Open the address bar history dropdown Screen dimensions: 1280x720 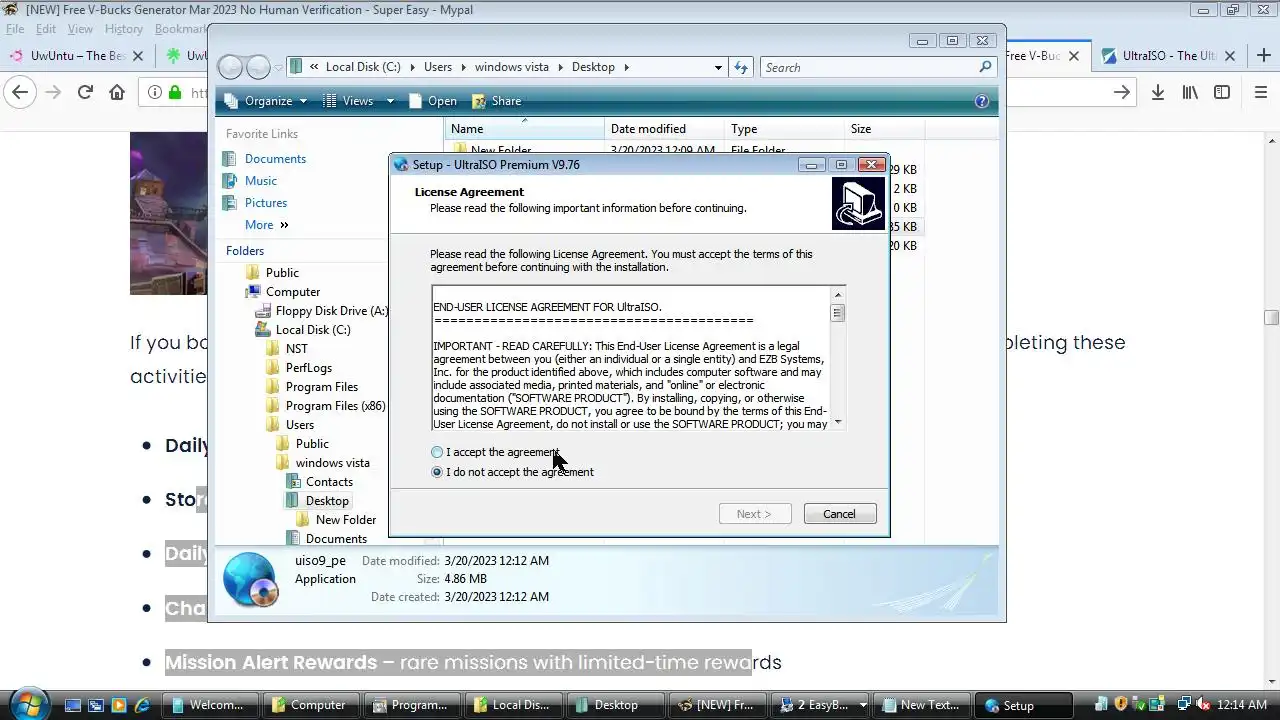(x=718, y=67)
